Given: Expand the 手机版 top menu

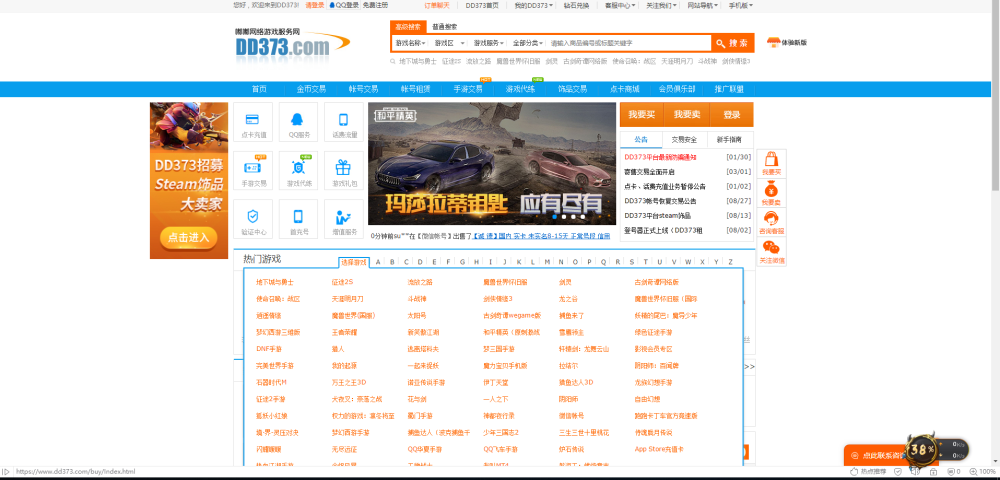Looking at the screenshot, I should [740, 5].
